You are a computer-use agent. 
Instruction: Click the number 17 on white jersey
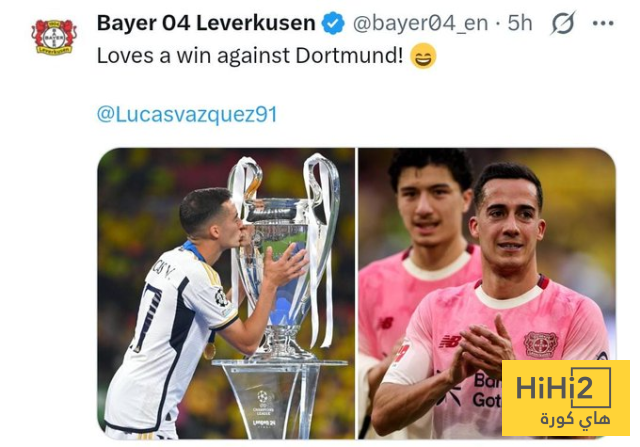click(146, 318)
